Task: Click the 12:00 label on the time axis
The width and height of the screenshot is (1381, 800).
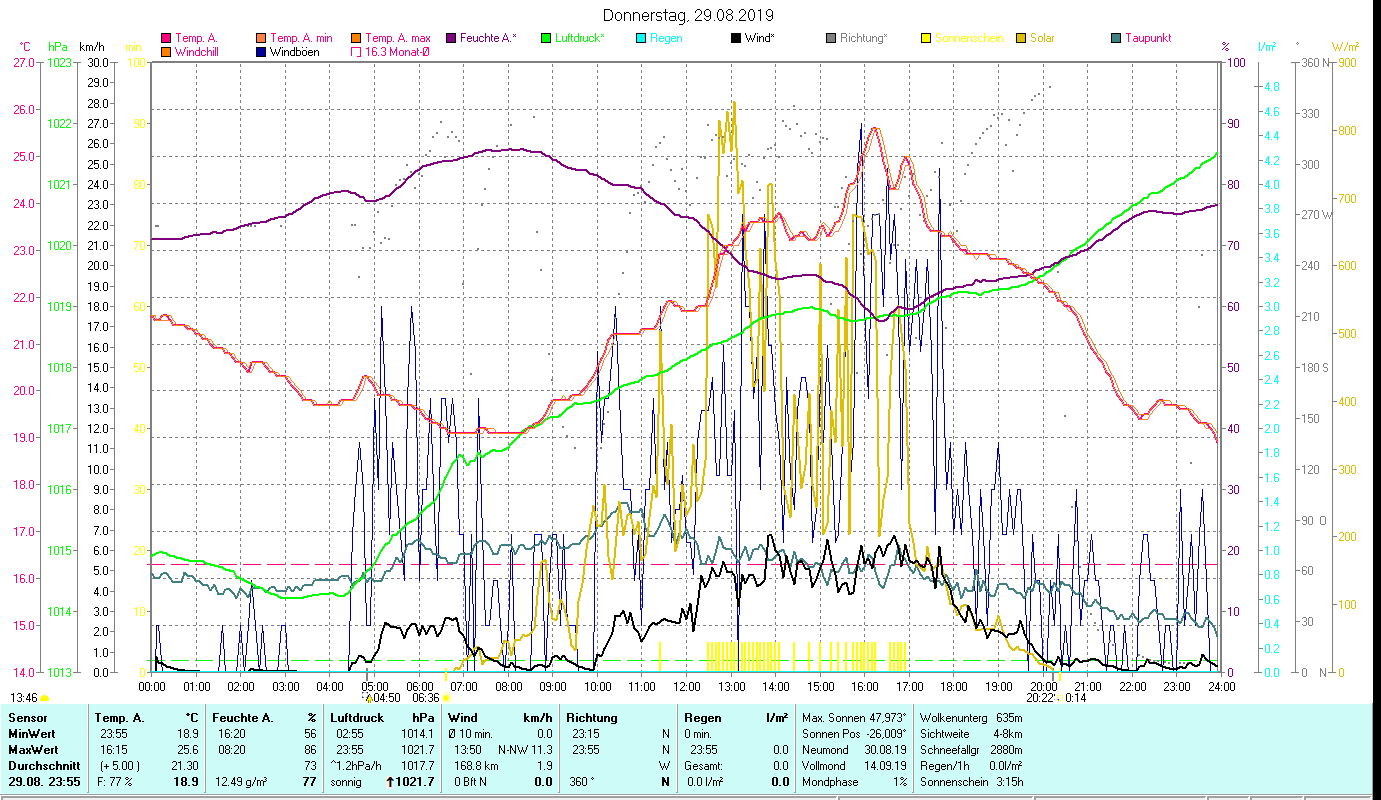Action: [x=687, y=687]
